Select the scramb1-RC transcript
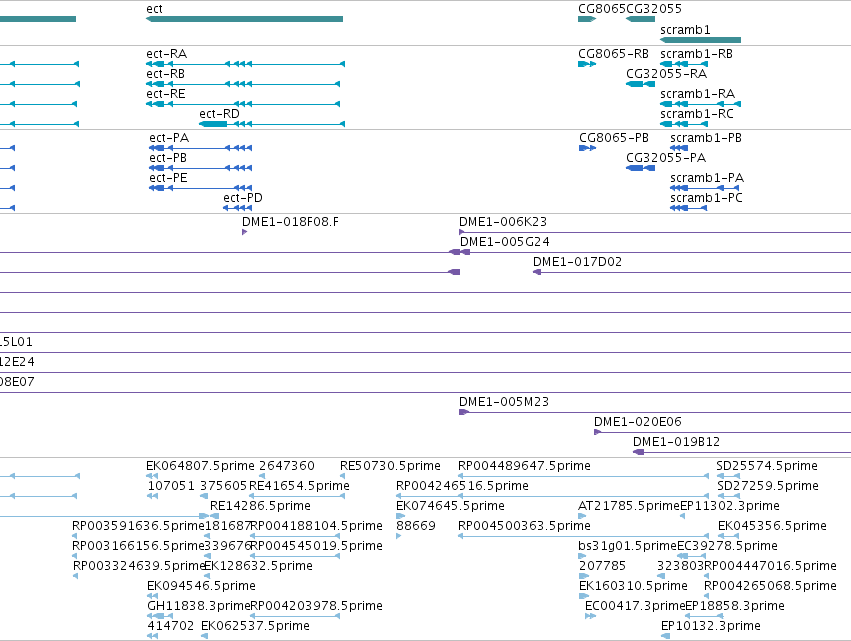The width and height of the screenshot is (851, 641). [x=684, y=124]
